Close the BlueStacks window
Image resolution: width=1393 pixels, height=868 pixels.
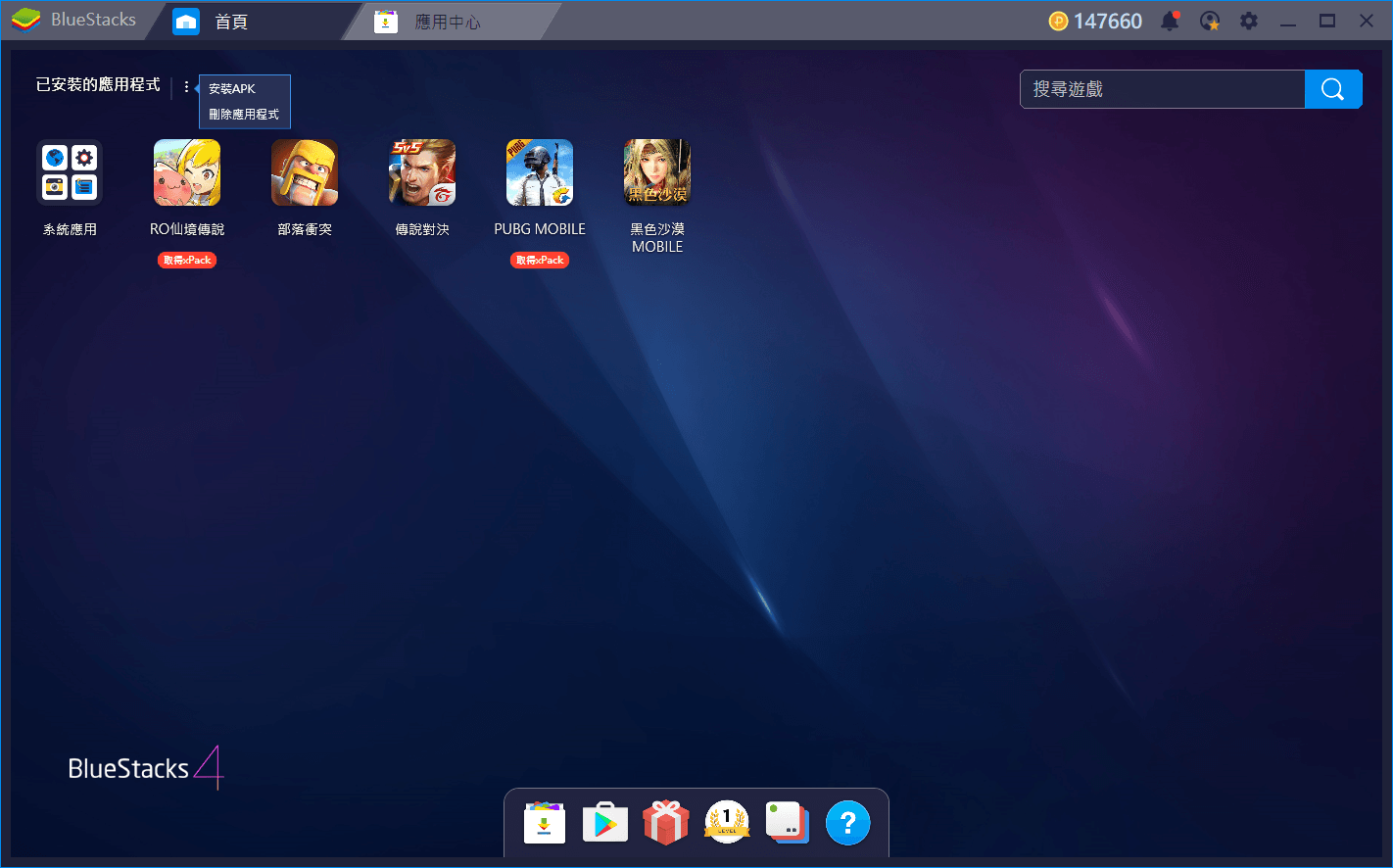(x=1367, y=21)
